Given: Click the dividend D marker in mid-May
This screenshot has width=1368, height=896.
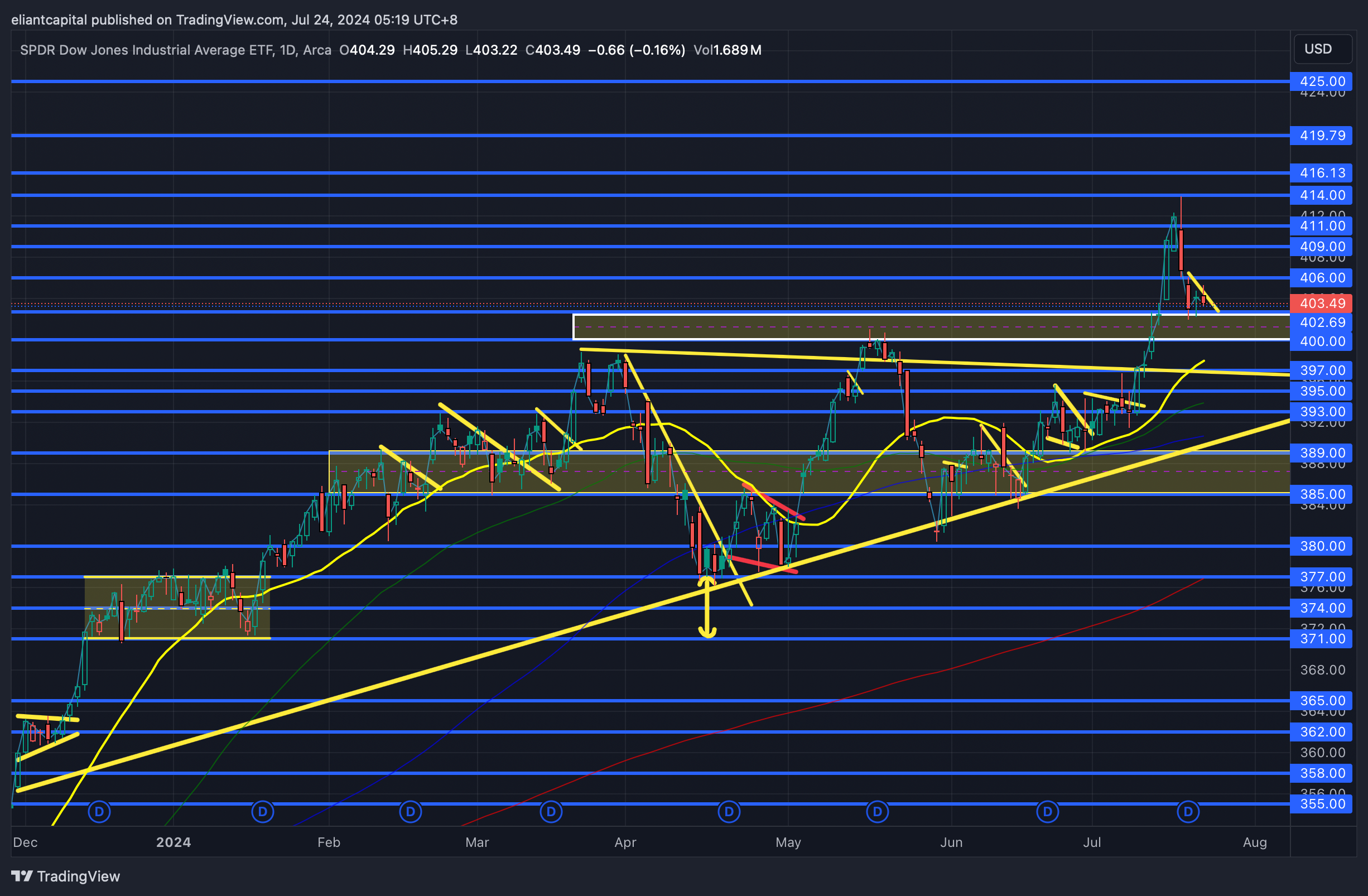Looking at the screenshot, I should 877,812.
